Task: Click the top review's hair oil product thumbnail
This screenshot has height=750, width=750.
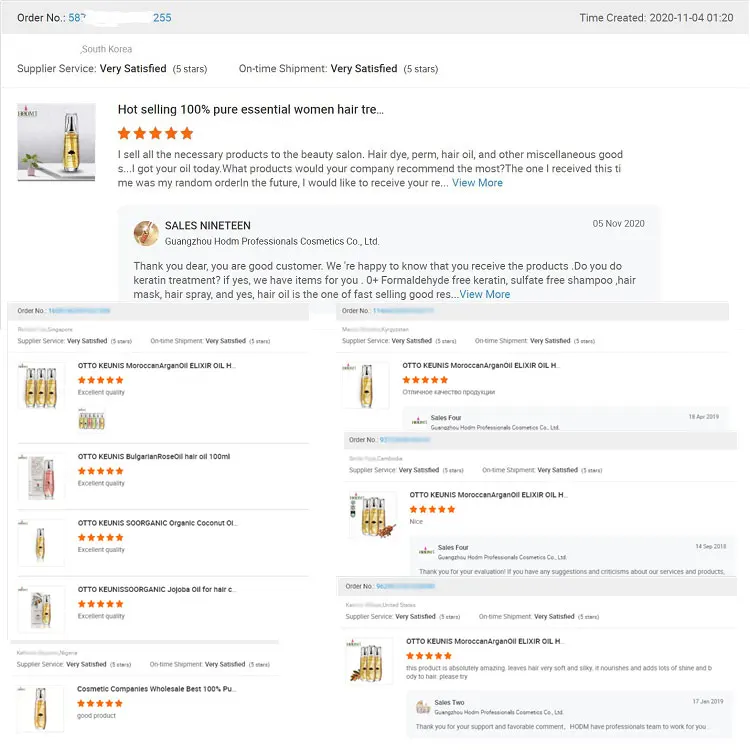Action: coord(56,142)
